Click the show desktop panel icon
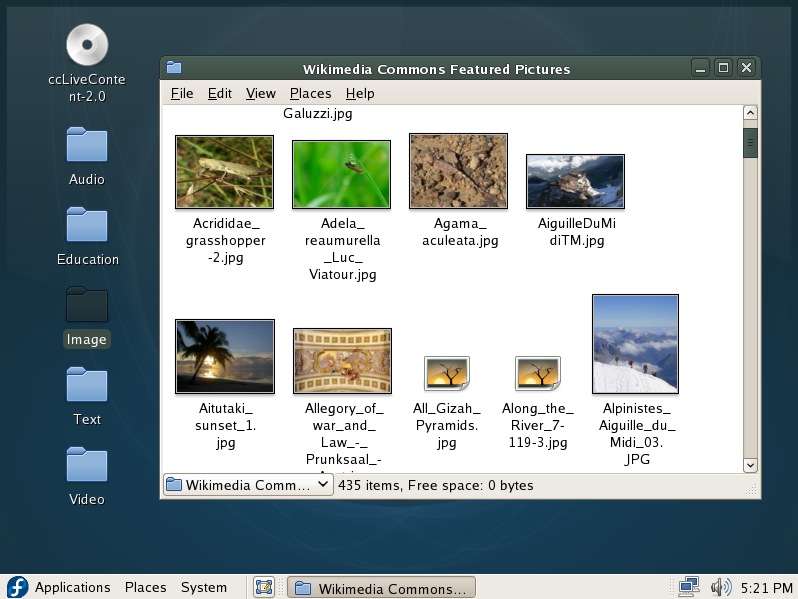The height and width of the screenshot is (599, 798). point(264,587)
